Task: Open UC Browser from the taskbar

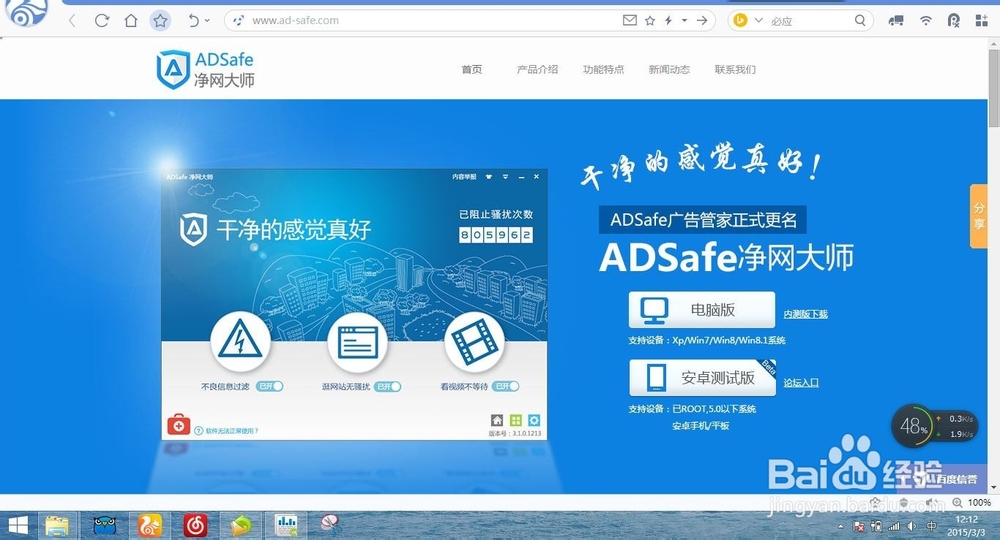Action: coord(150,526)
